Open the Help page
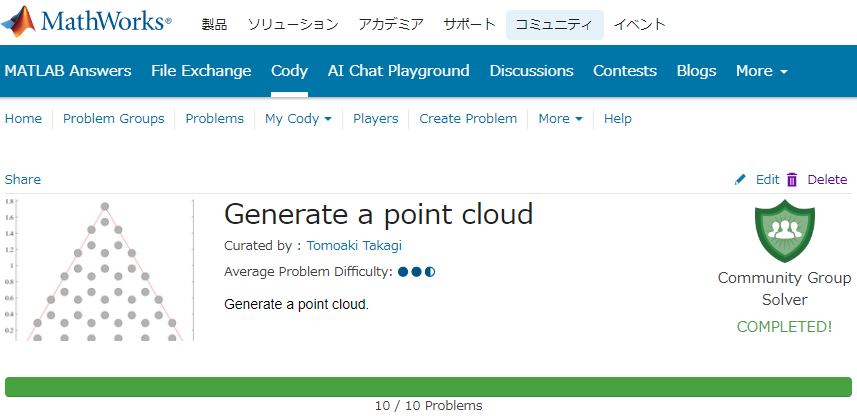The height and width of the screenshot is (416, 857). tap(618, 119)
